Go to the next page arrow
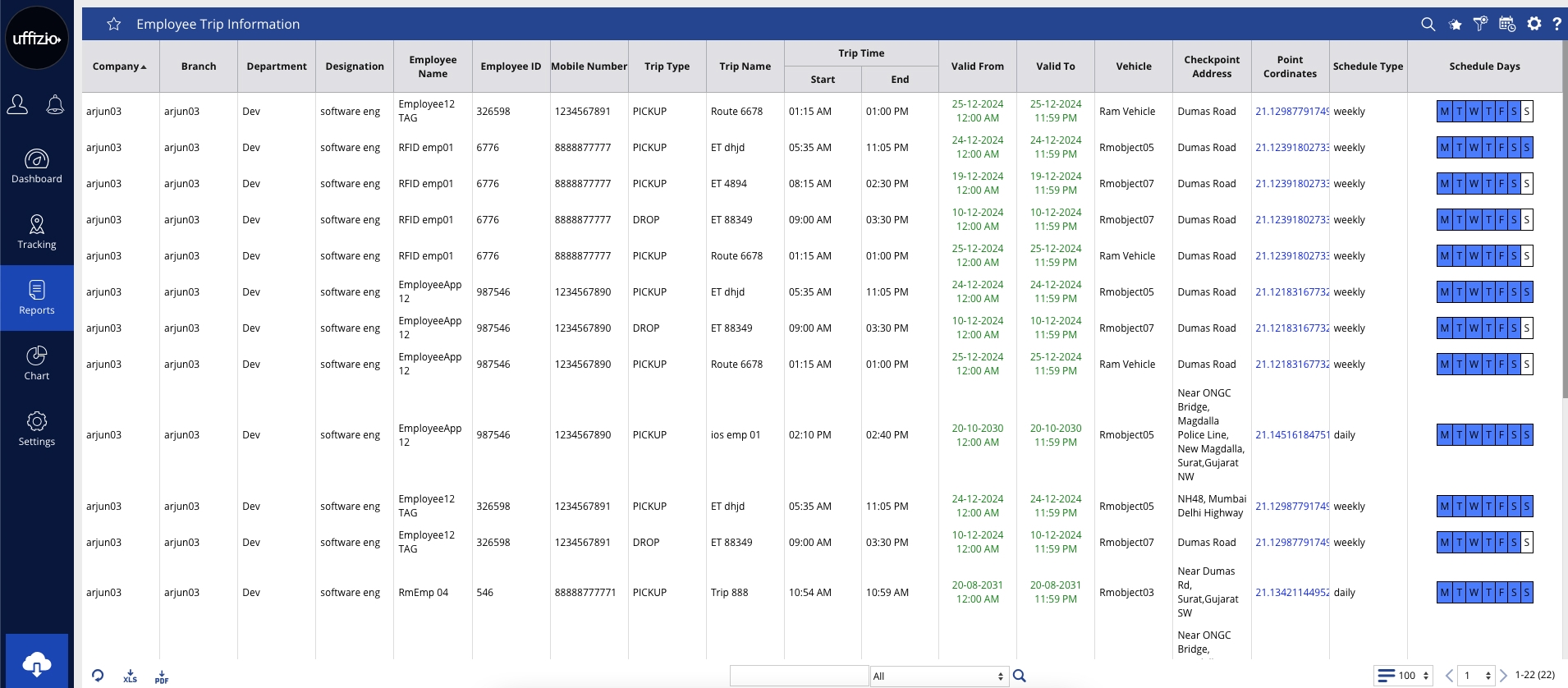Screen dimensions: 1568x688 coord(1503,676)
